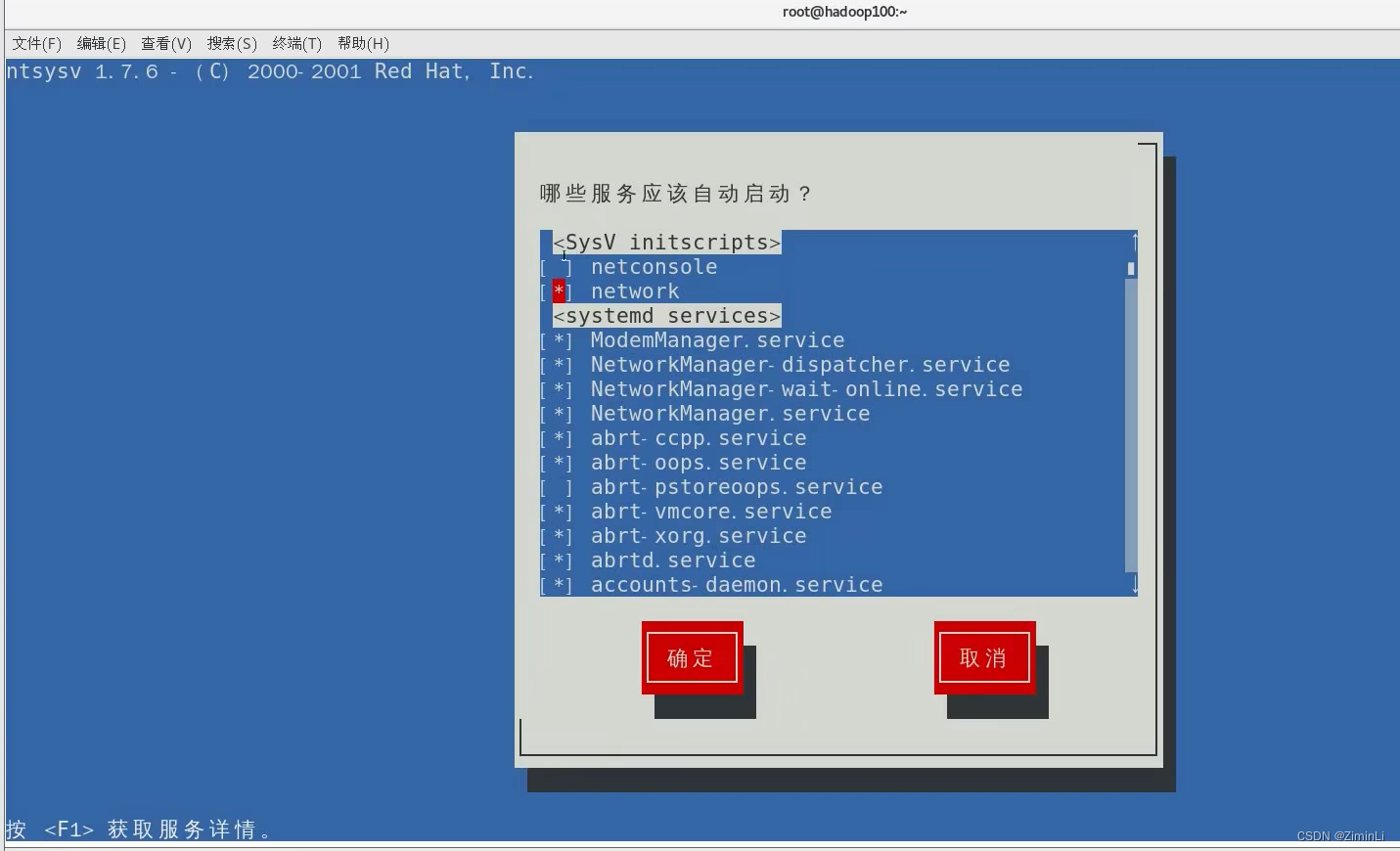Image resolution: width=1400 pixels, height=851 pixels.
Task: Click the ntsysv 1.7.6 header text
Action: (270, 71)
